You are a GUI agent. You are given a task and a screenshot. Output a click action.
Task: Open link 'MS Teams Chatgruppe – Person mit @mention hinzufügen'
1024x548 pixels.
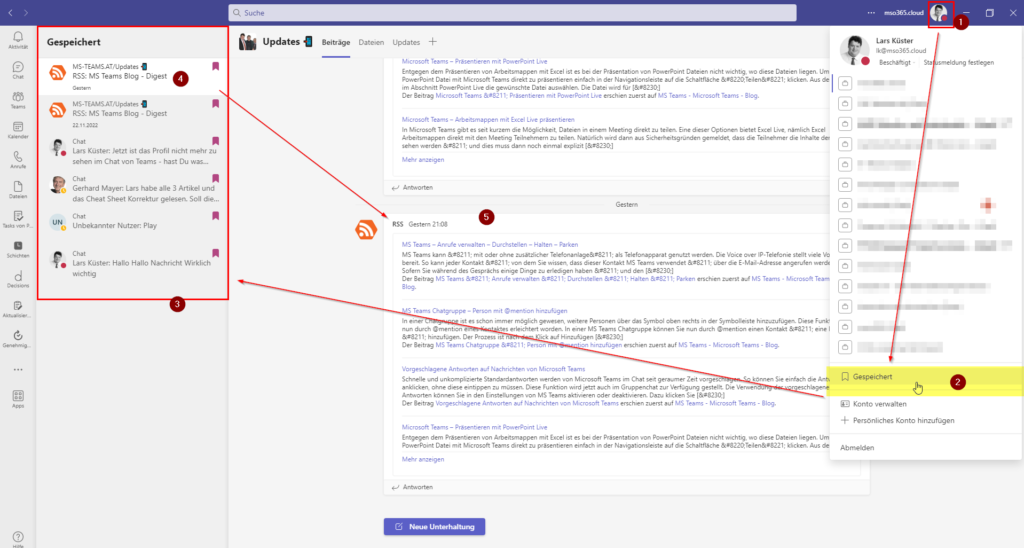[x=485, y=311]
